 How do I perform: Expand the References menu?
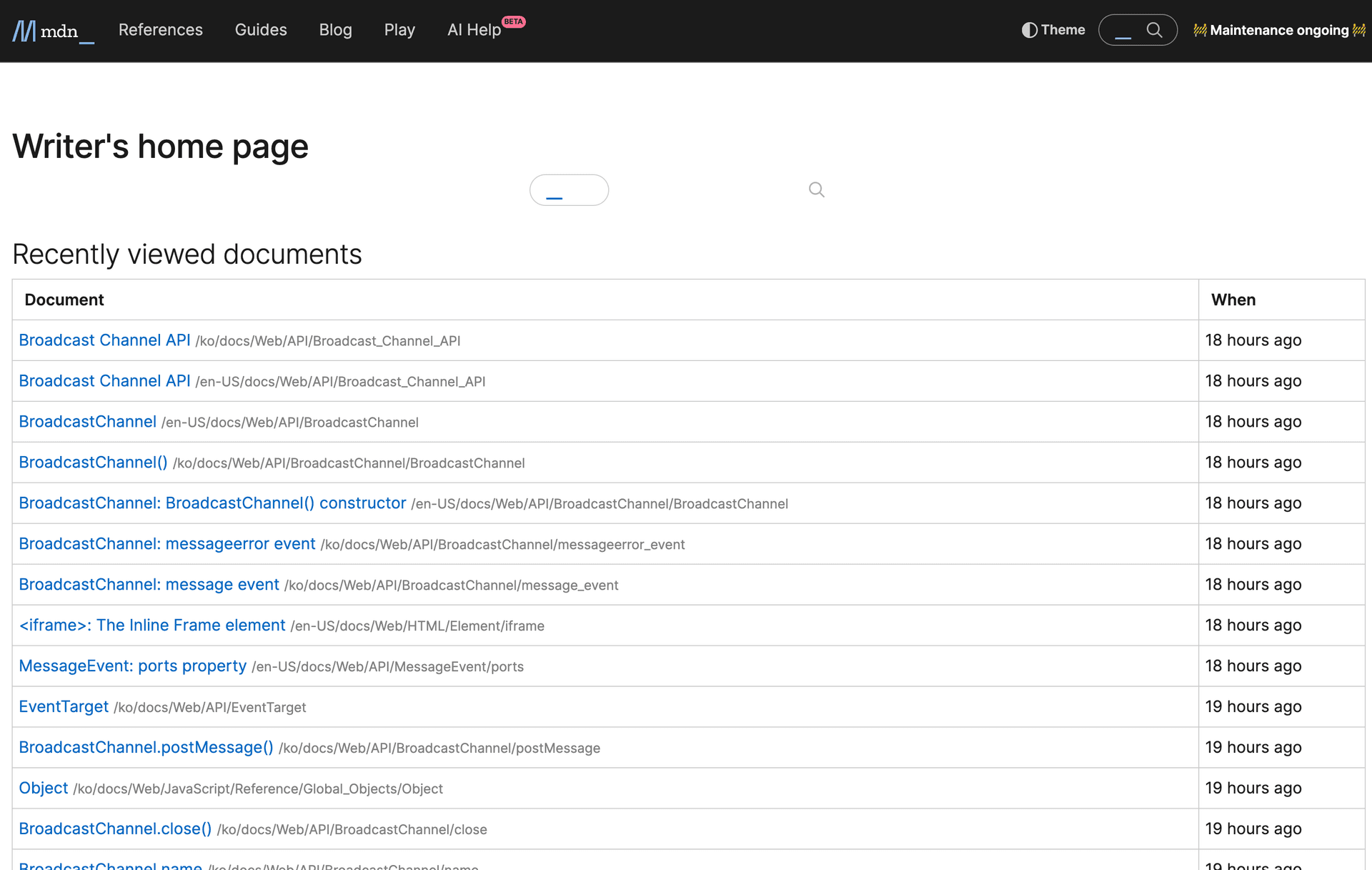pos(160,30)
